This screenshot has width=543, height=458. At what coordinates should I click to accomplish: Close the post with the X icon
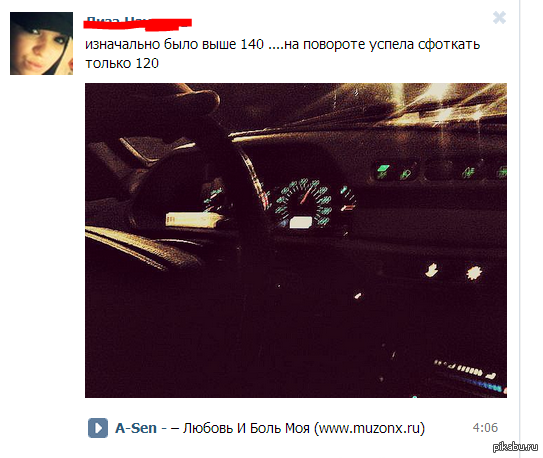coord(499,17)
